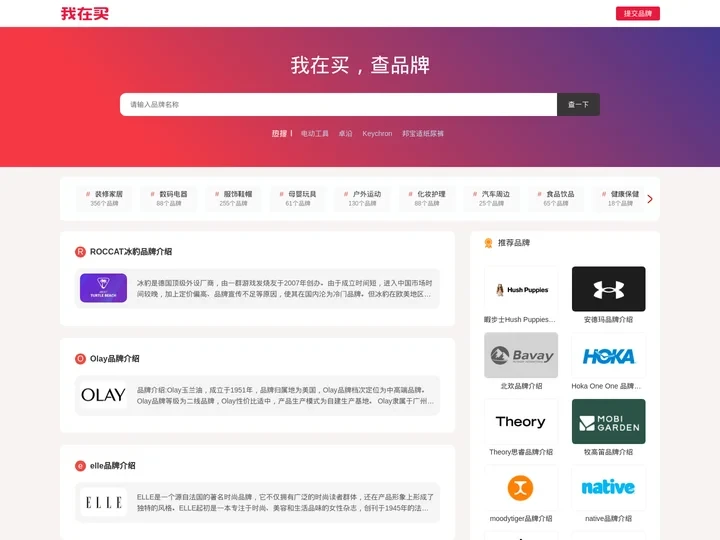Click the ELLE logo thumbnail
The image size is (720, 540).
click(103, 502)
